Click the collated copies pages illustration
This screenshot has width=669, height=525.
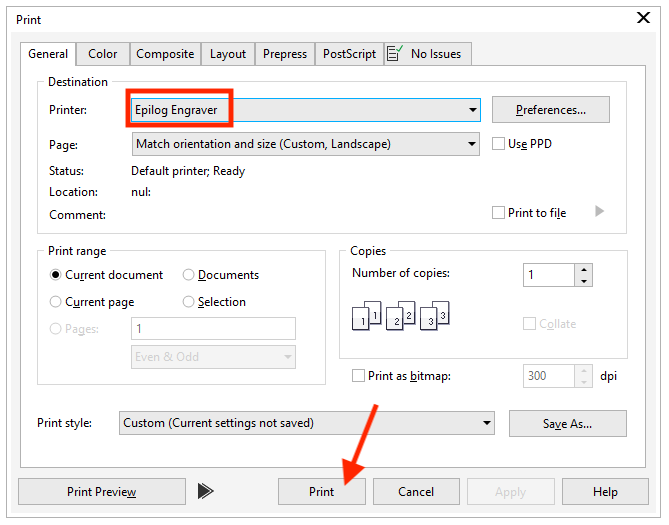[x=401, y=315]
